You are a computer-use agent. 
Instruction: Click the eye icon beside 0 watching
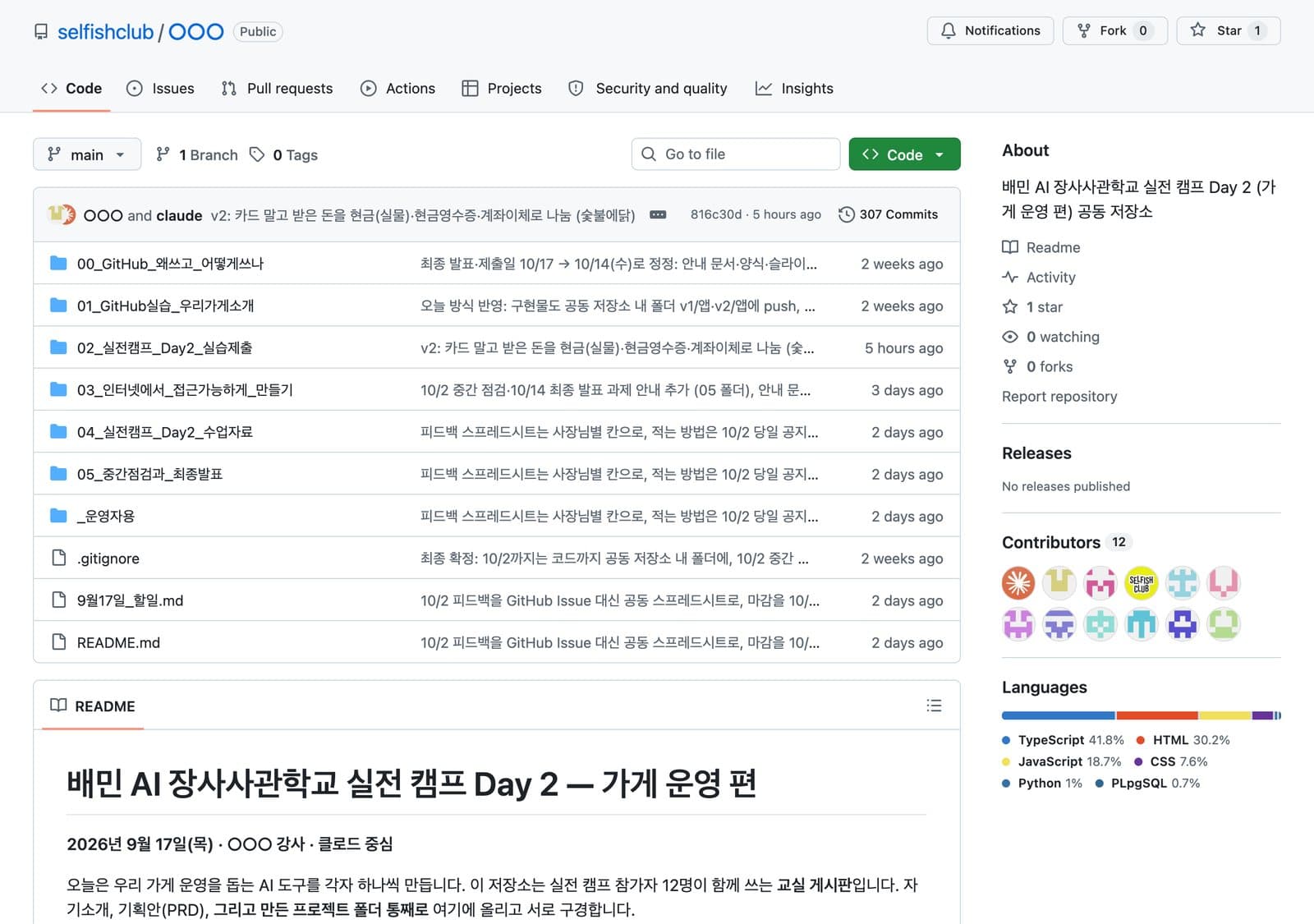(1010, 337)
